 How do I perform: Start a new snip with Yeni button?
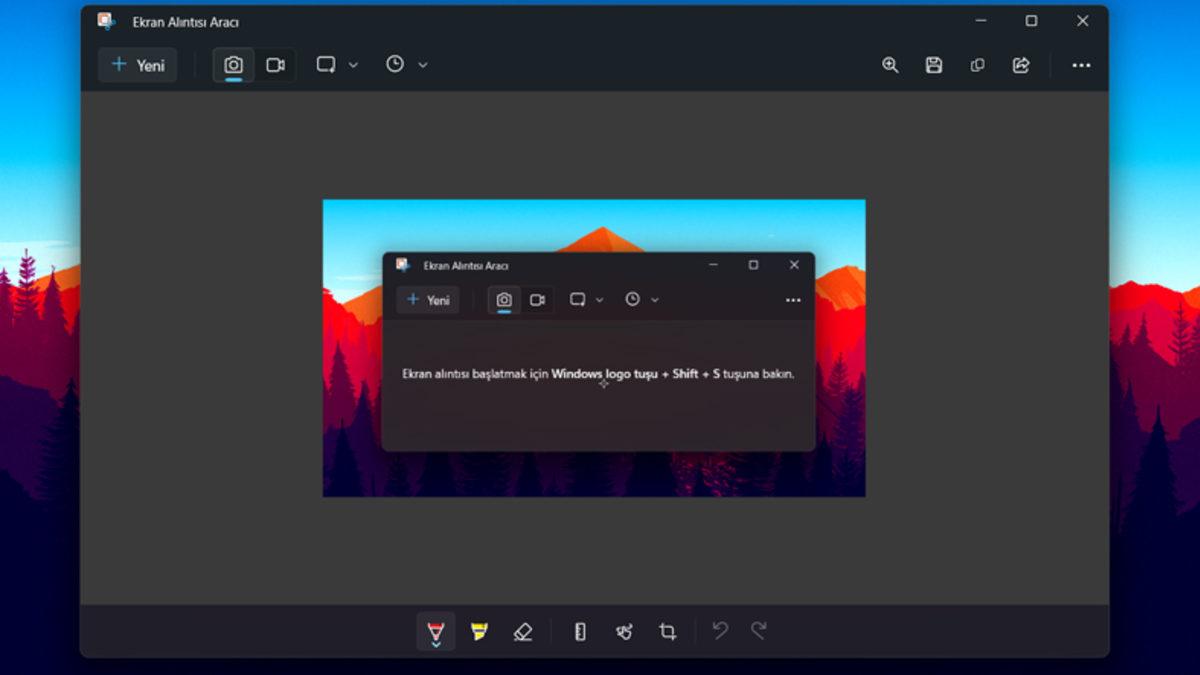pos(137,64)
